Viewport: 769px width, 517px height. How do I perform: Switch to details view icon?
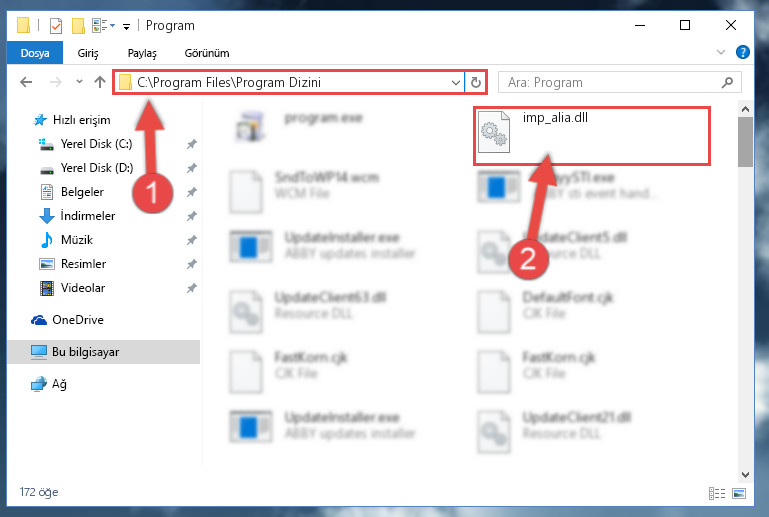point(717,493)
